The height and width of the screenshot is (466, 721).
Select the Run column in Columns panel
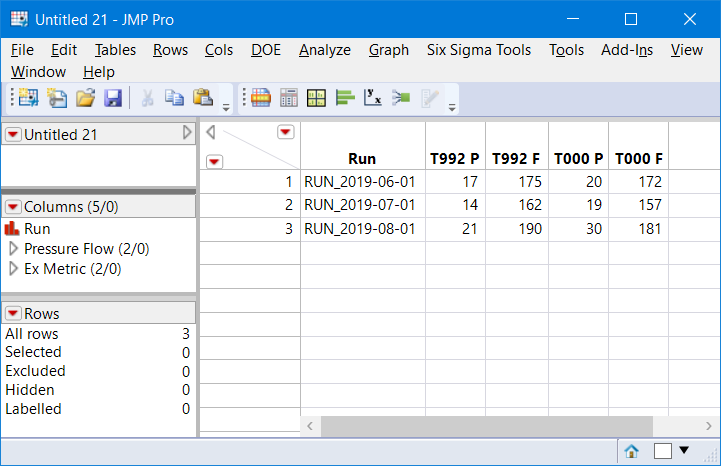click(x=37, y=229)
